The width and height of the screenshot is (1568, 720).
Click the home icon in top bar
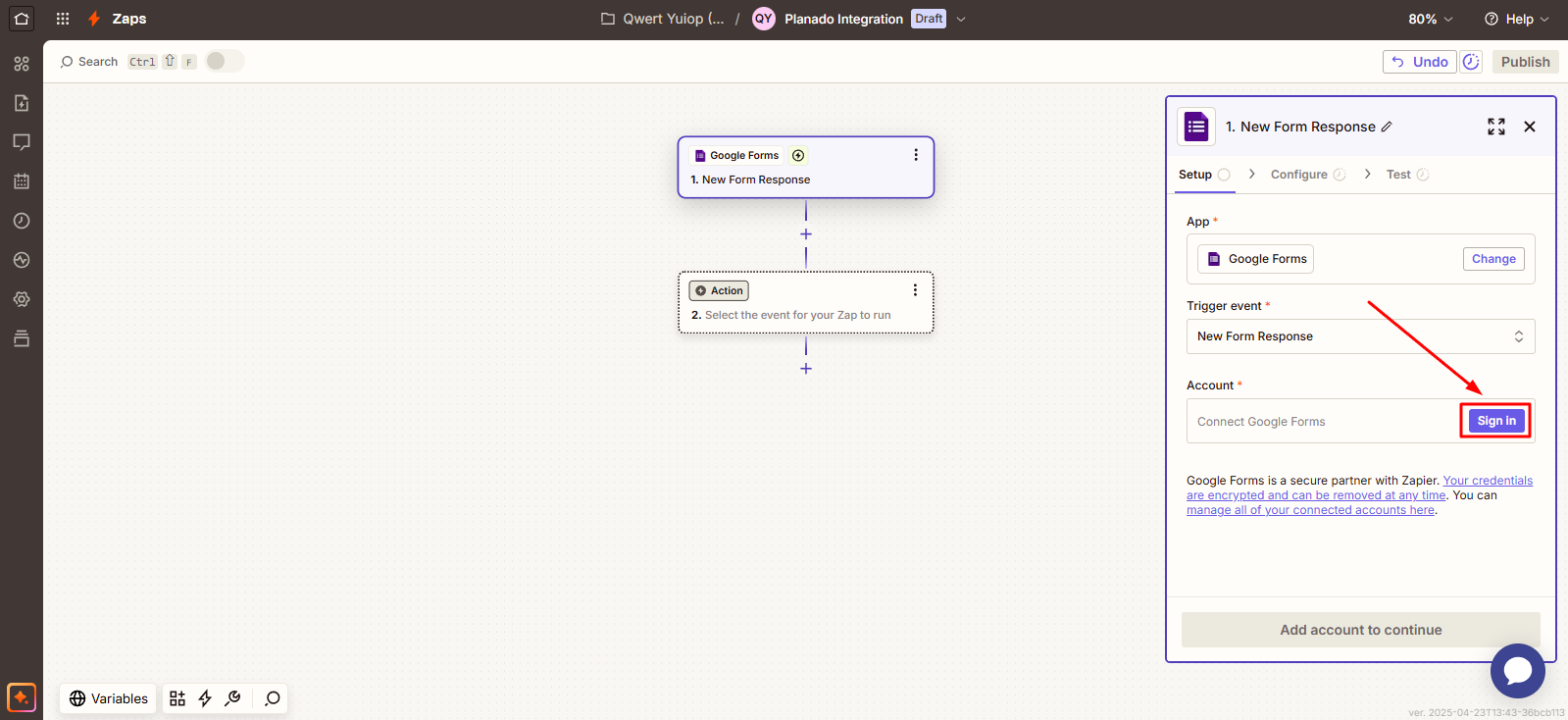[x=22, y=19]
